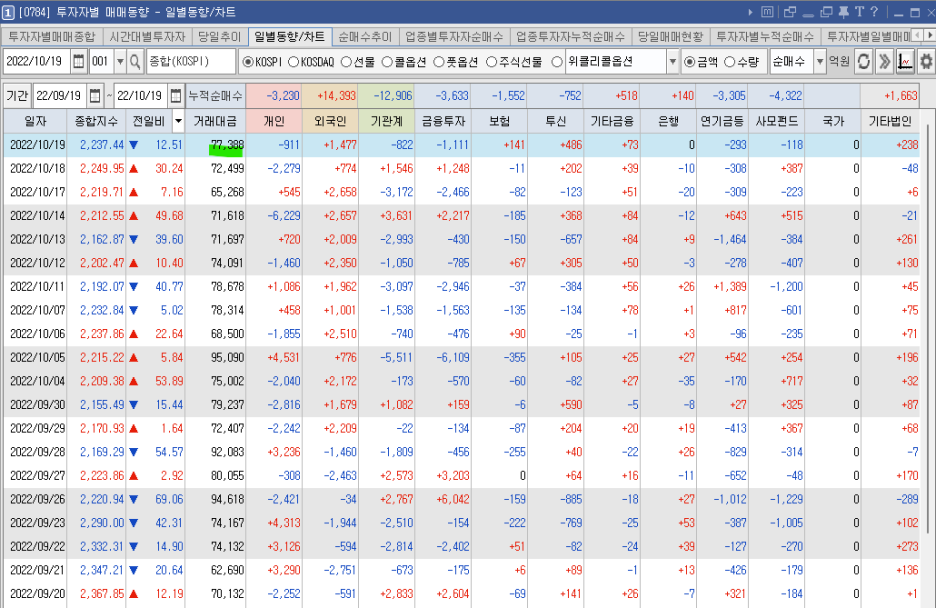The width and height of the screenshot is (936, 608).
Task: Select the 콜옵션 radio button
Action: pos(387,61)
